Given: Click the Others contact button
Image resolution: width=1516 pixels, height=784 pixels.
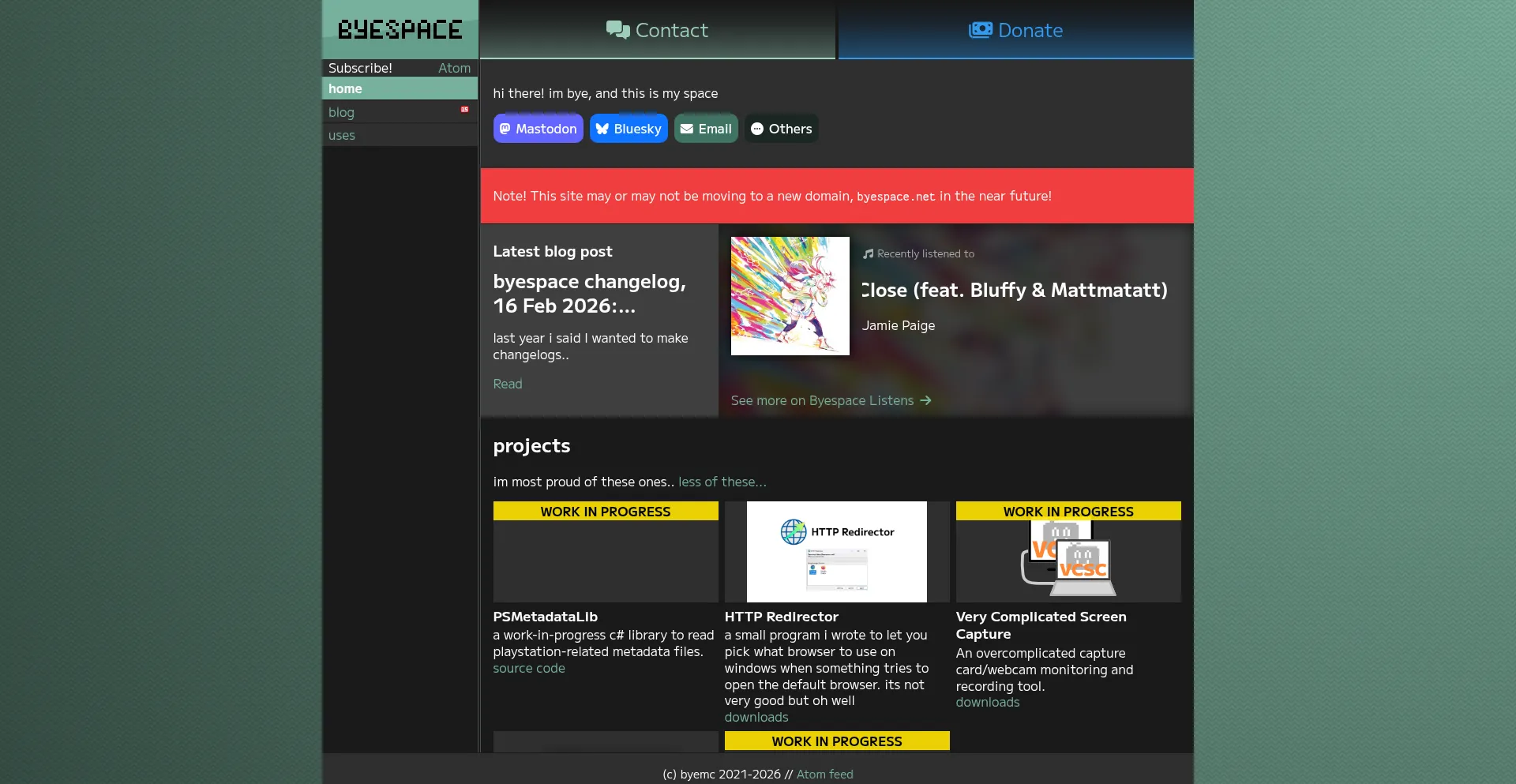Looking at the screenshot, I should (x=782, y=129).
